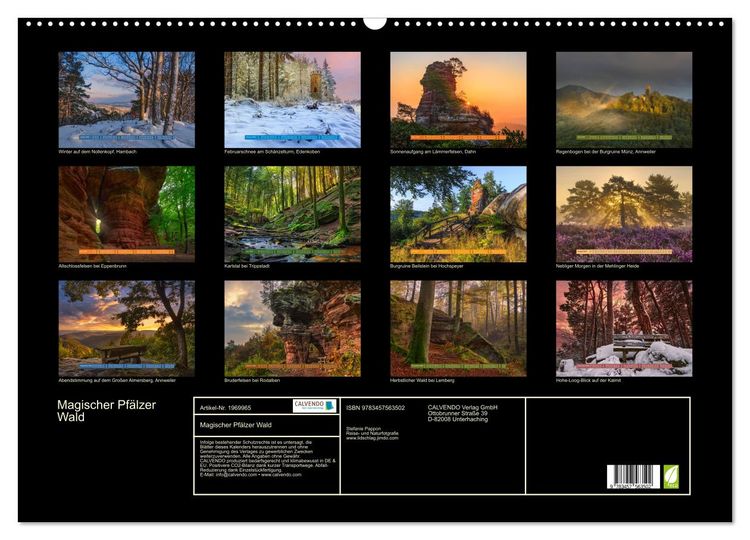Image resolution: width=750 pixels, height=540 pixels.
Task: Click caption 'Nebliger Morgen in der Mehlinger Heide'
Action: coord(597,266)
